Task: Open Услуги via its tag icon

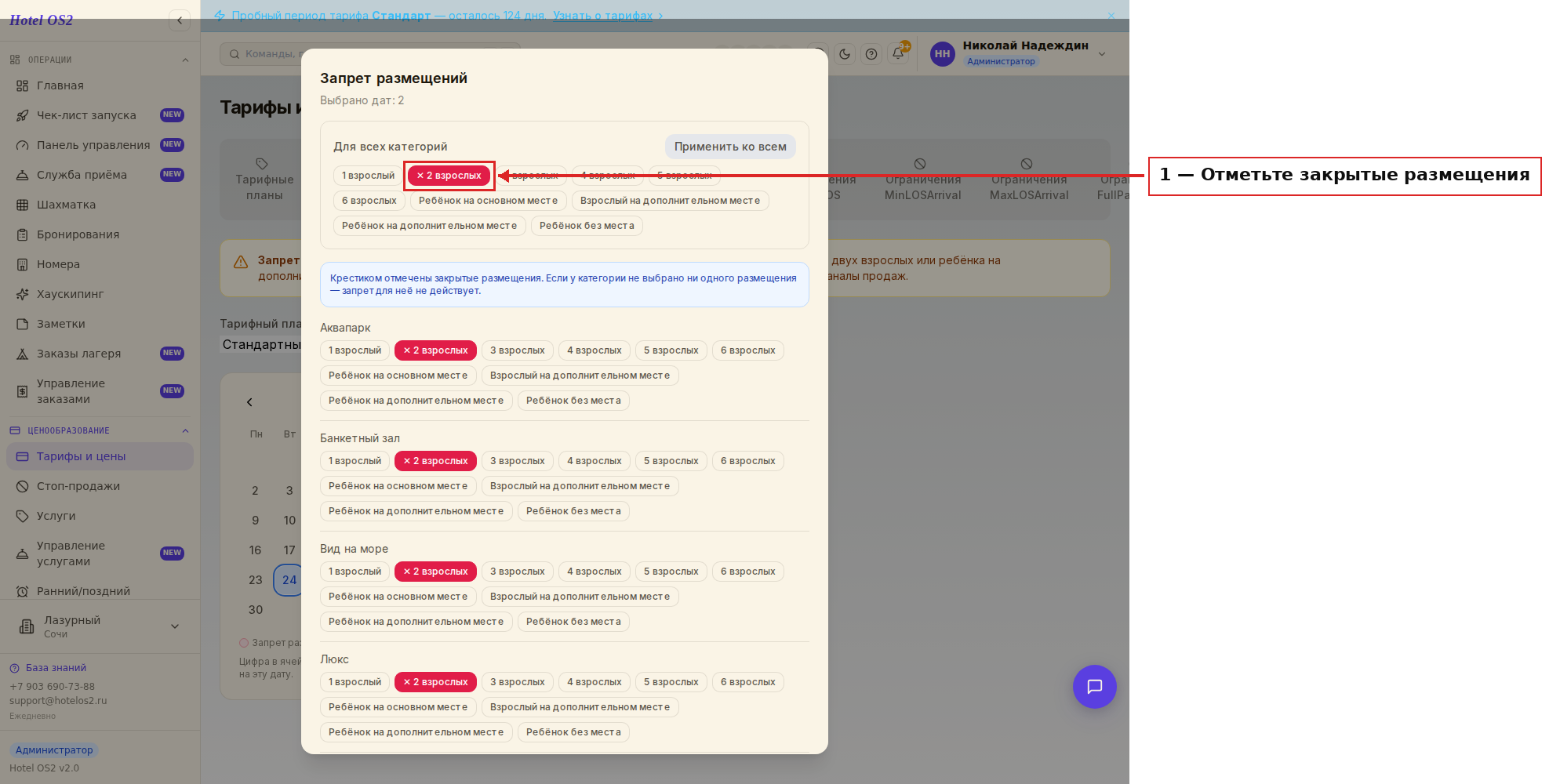Action: click(22, 516)
